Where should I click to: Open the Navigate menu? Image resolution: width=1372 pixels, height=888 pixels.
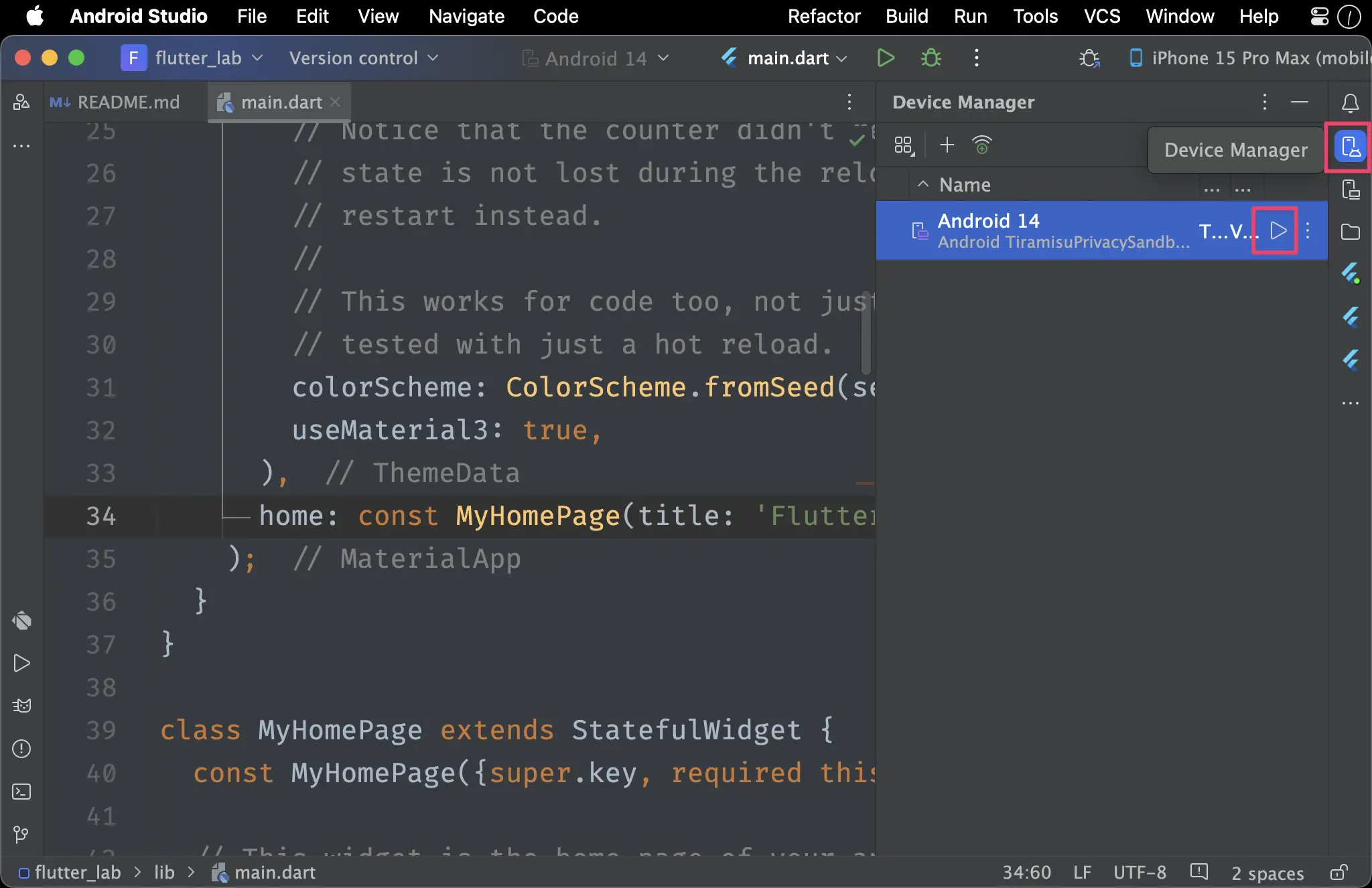click(x=466, y=16)
